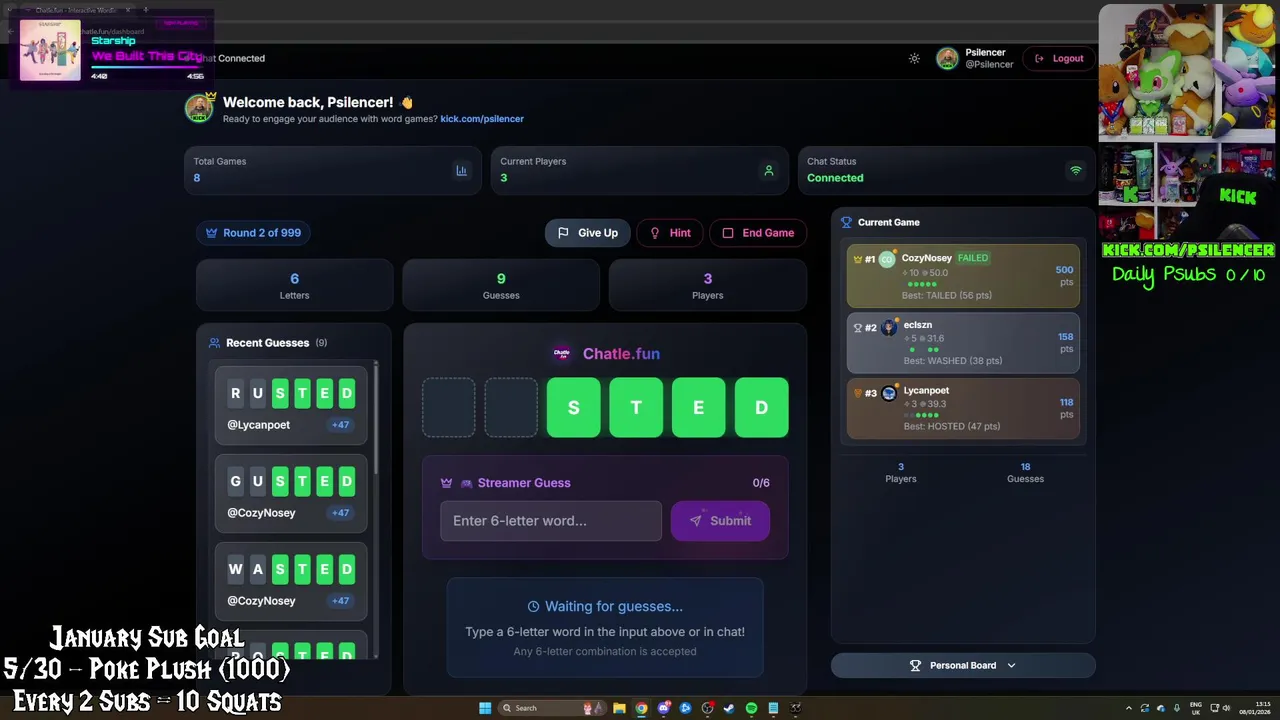Show hidden system tray icons
Viewport: 1280px width, 720px height.
pos(1129,708)
